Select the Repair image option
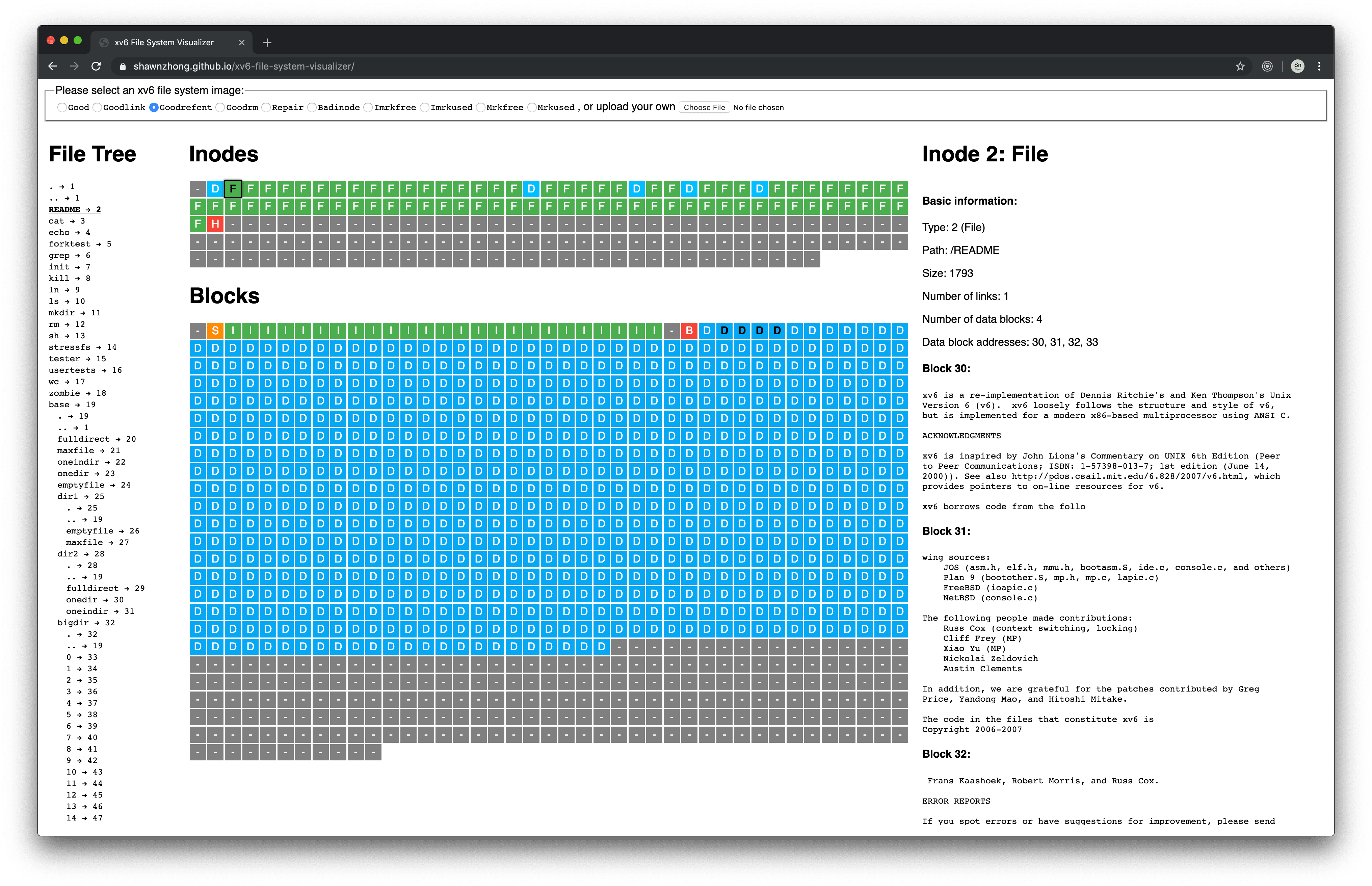 click(266, 108)
